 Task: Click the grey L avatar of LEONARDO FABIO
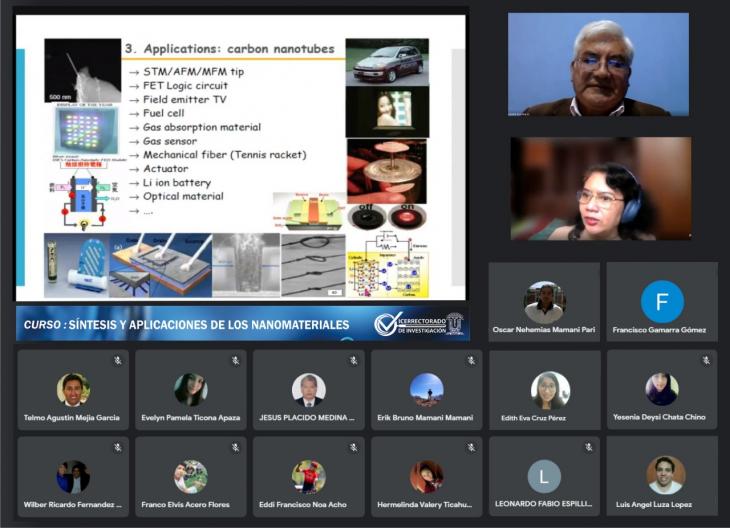pos(544,476)
